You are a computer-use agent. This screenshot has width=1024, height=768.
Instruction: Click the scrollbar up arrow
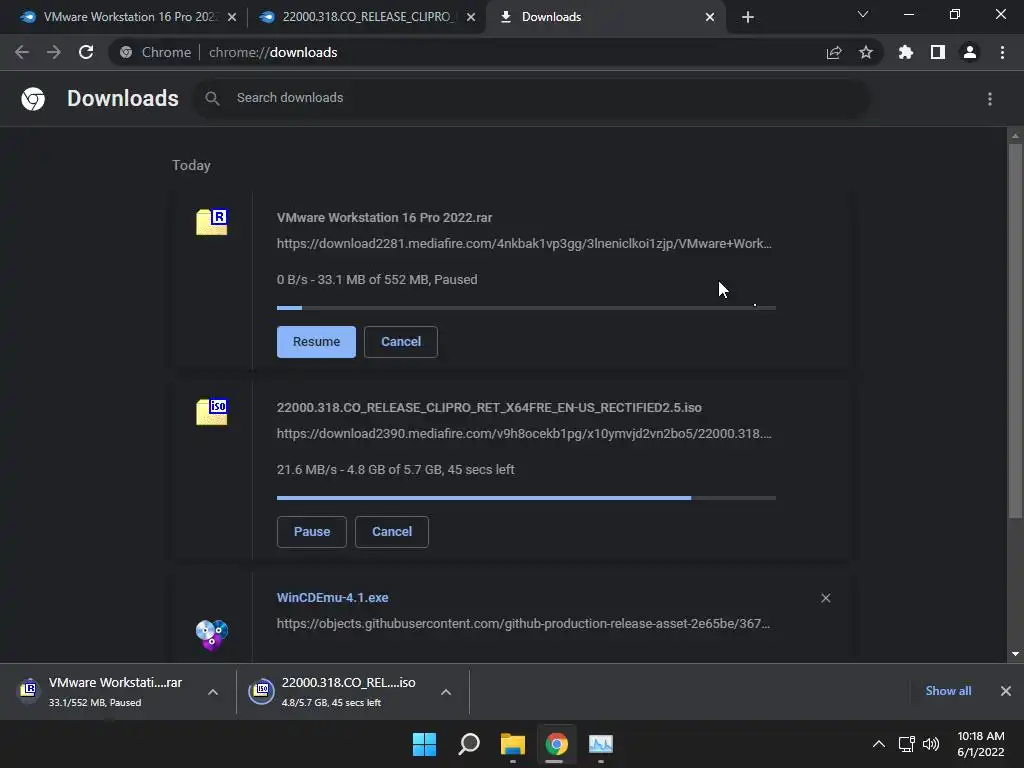[x=1015, y=136]
